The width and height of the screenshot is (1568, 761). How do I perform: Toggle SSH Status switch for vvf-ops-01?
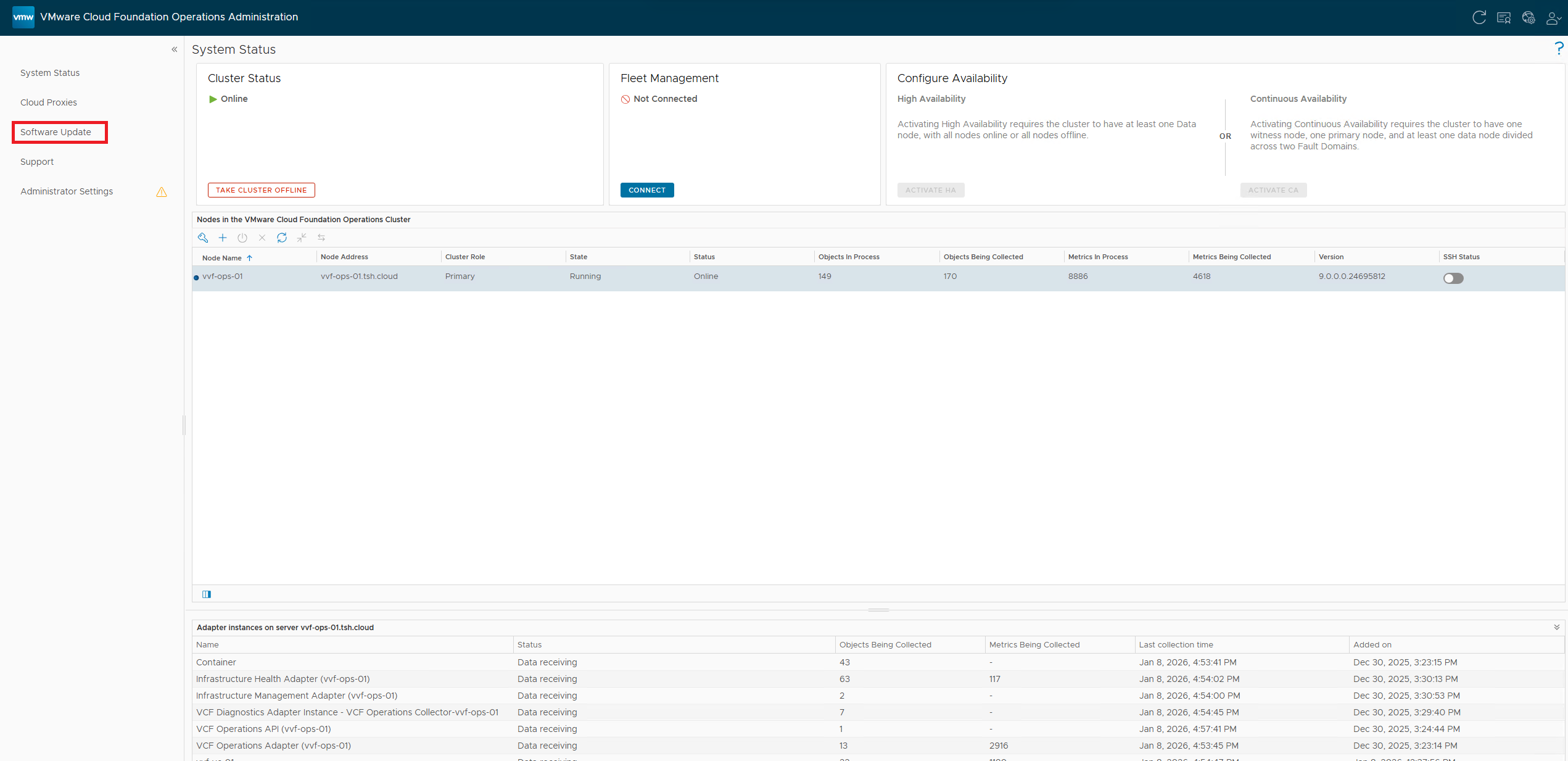click(x=1453, y=278)
